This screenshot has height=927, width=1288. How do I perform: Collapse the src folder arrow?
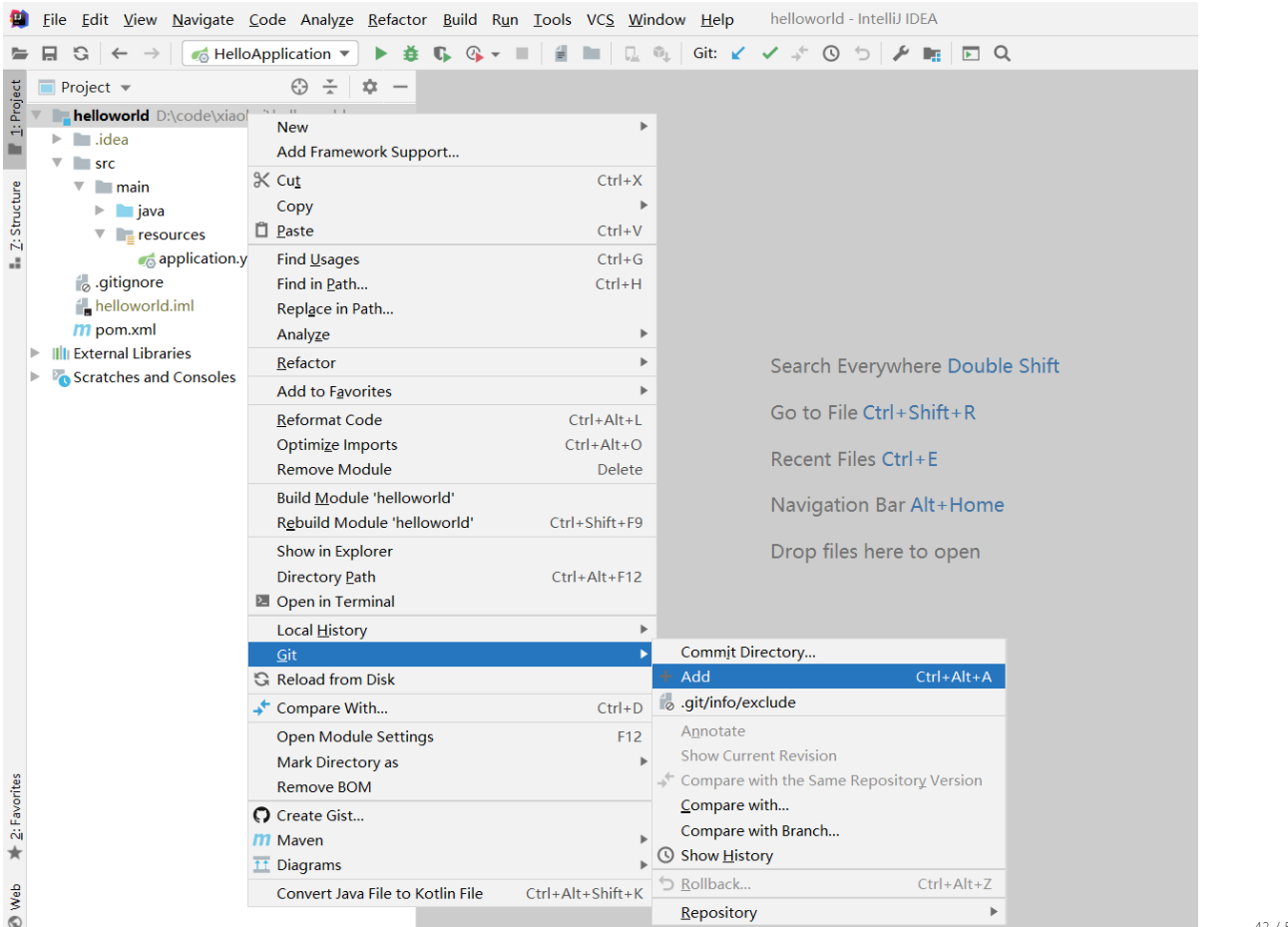click(57, 163)
